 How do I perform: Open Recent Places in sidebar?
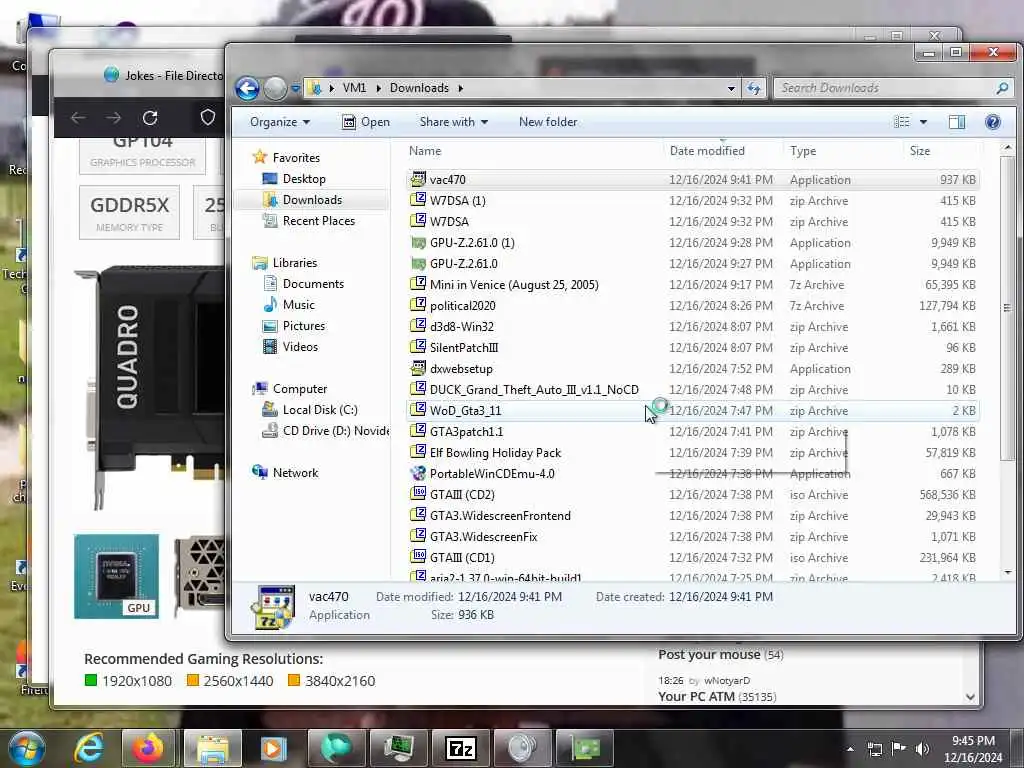318,221
